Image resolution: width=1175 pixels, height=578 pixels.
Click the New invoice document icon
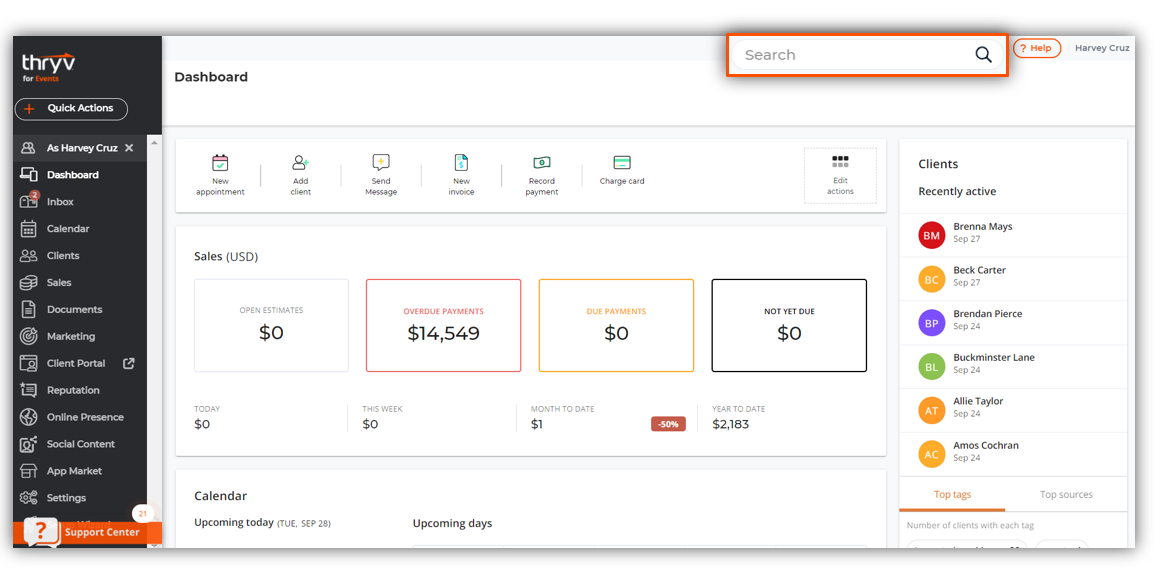(461, 163)
